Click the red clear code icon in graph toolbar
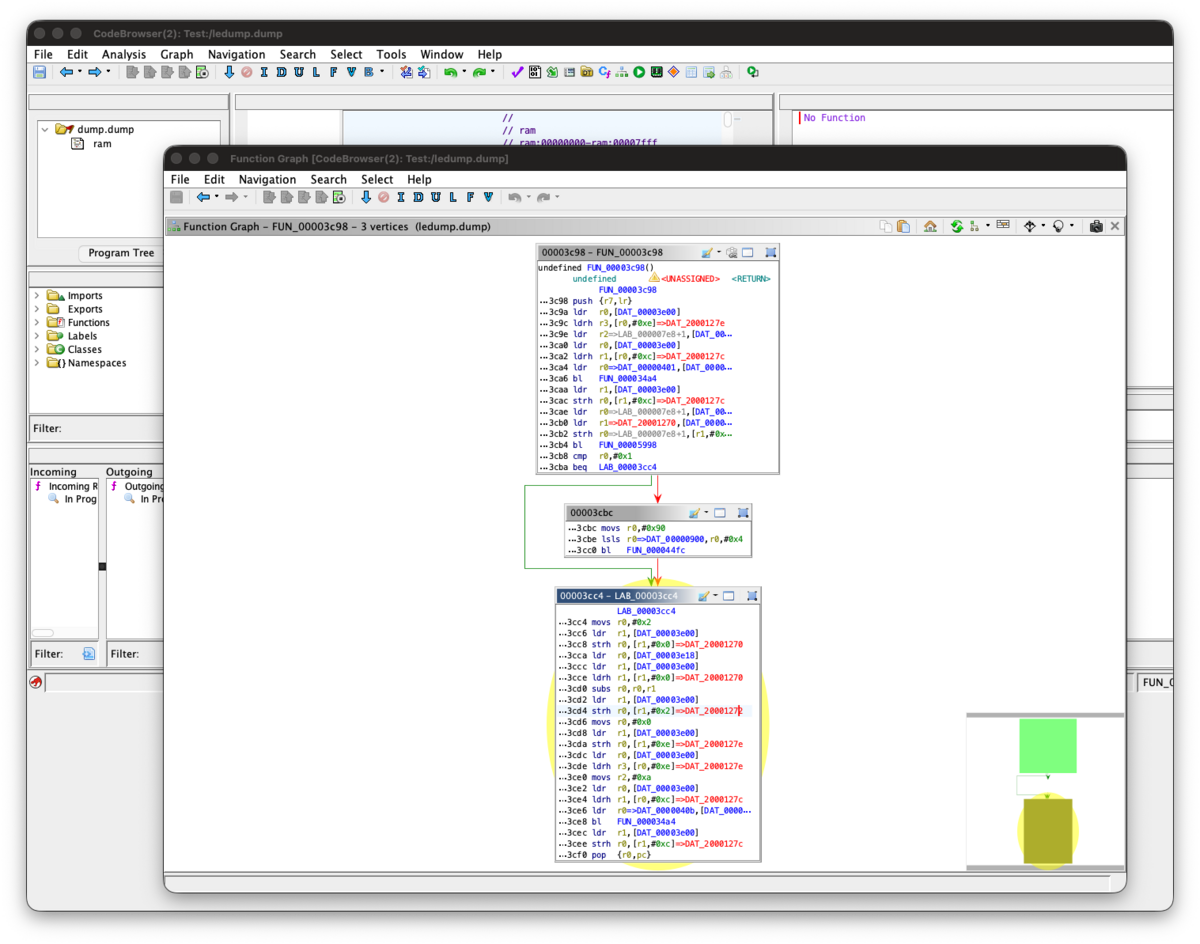Image resolution: width=1200 pixels, height=944 pixels. tap(383, 197)
